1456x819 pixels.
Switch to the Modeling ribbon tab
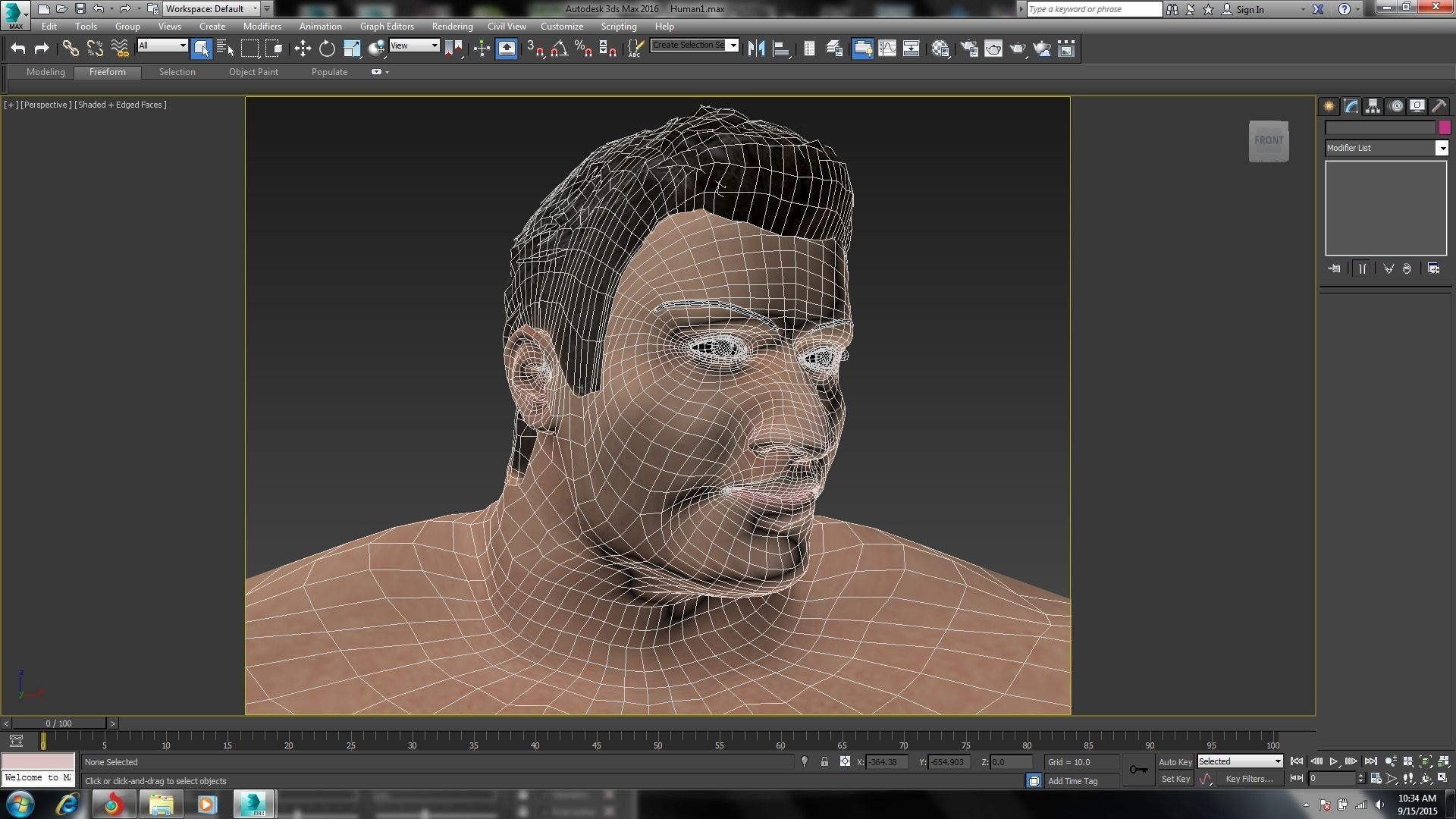pyautogui.click(x=45, y=72)
